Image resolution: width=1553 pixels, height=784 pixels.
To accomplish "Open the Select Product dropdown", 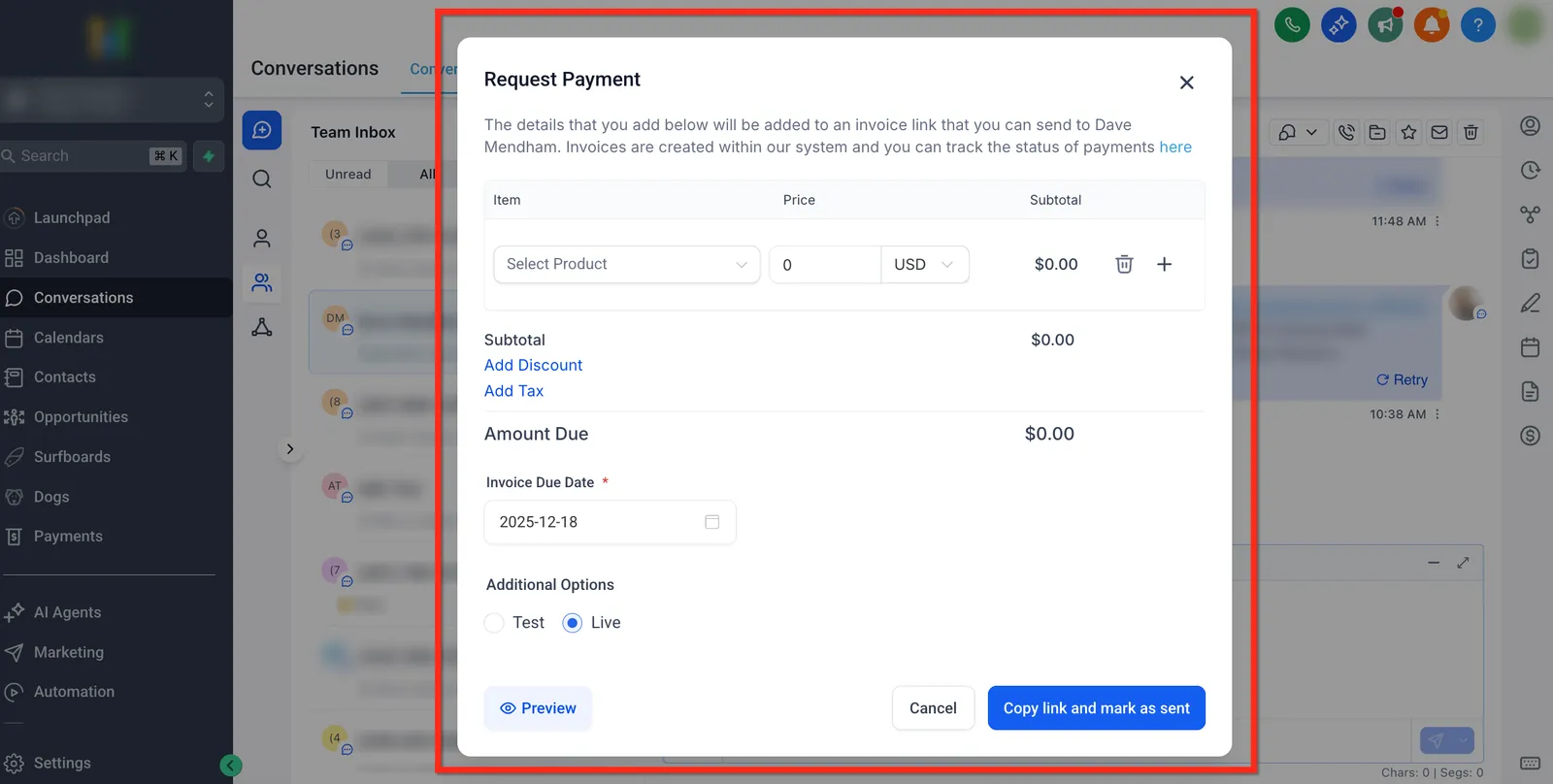I will tap(627, 264).
